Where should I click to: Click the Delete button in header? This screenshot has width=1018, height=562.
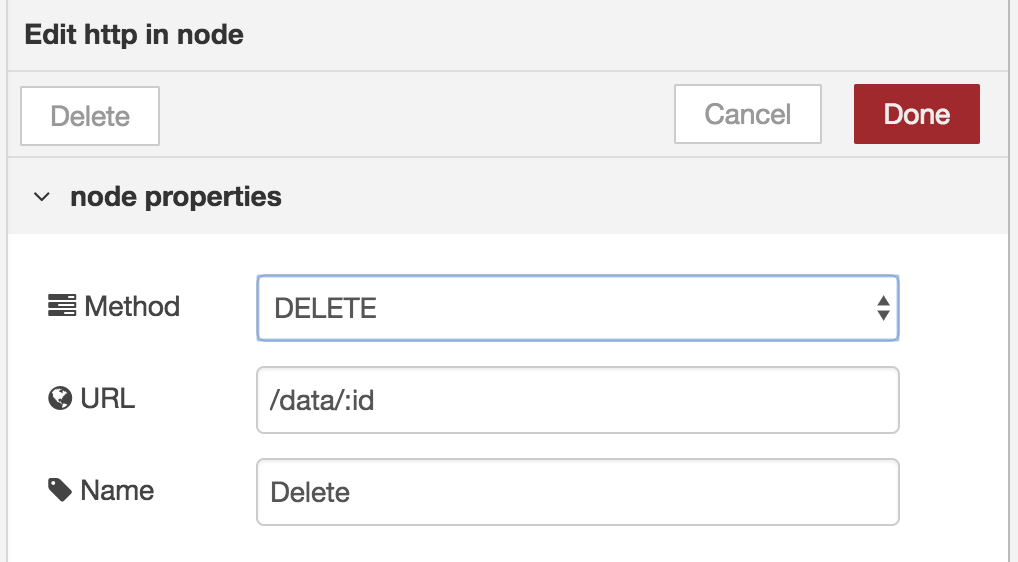90,116
